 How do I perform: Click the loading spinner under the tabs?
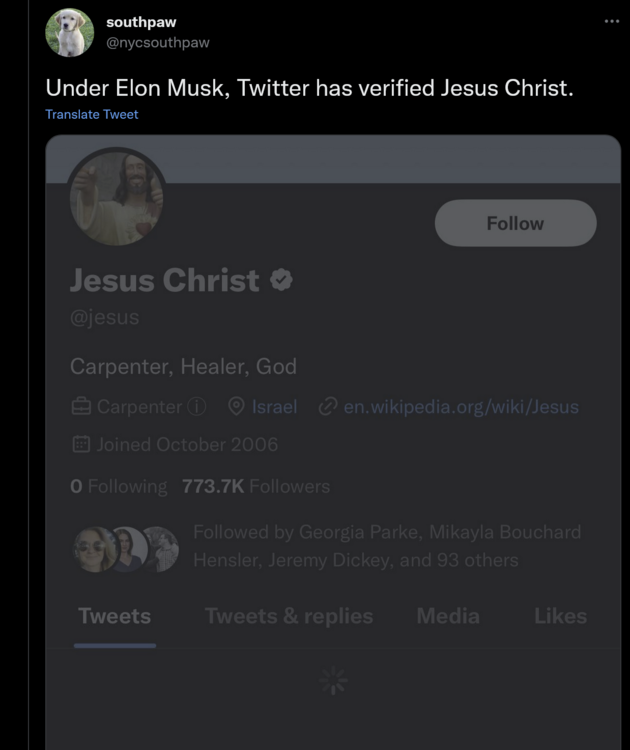[332, 682]
